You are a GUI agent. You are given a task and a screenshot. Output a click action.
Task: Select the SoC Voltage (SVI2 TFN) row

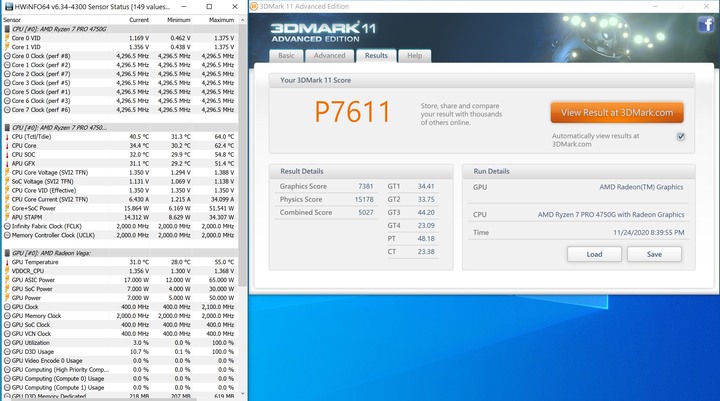pyautogui.click(x=121, y=181)
